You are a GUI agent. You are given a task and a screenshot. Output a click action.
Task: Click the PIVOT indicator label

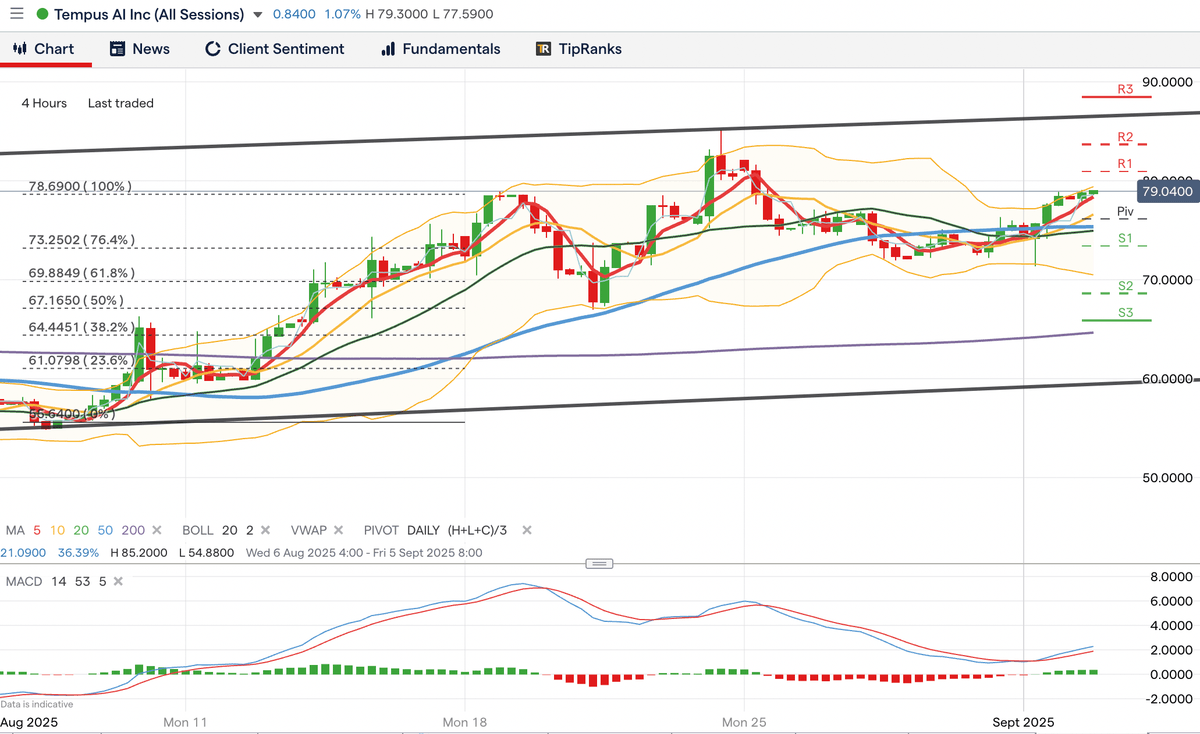pos(381,530)
